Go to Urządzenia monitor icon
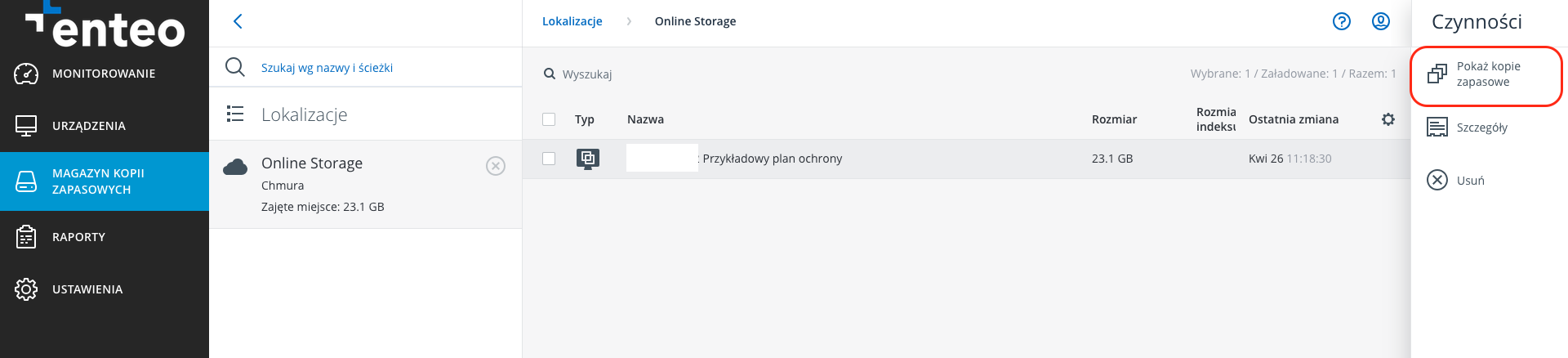Screen dimensions: 1568x358 click(x=26, y=126)
